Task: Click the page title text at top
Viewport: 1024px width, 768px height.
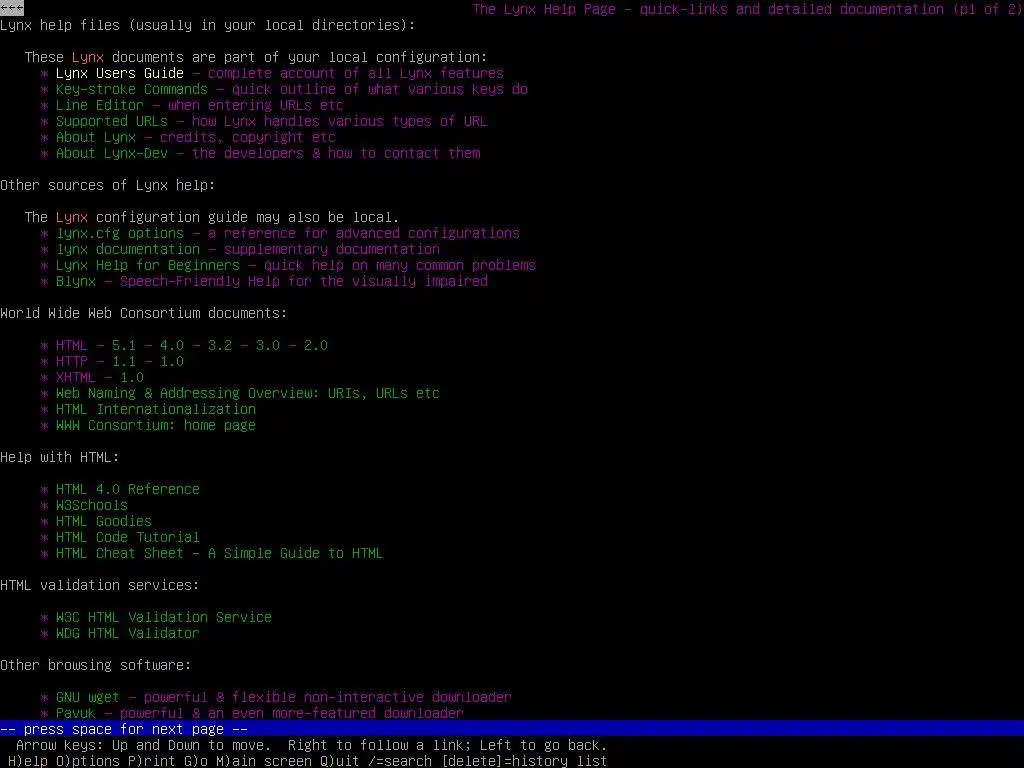Action: point(748,9)
